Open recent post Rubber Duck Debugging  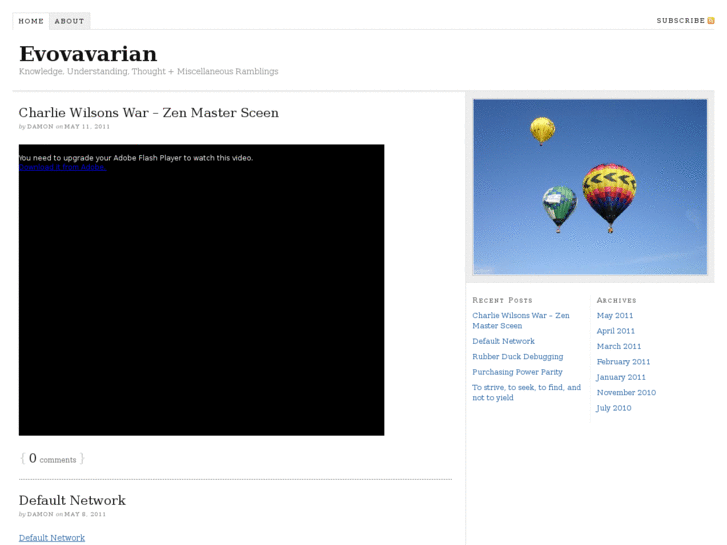point(517,356)
